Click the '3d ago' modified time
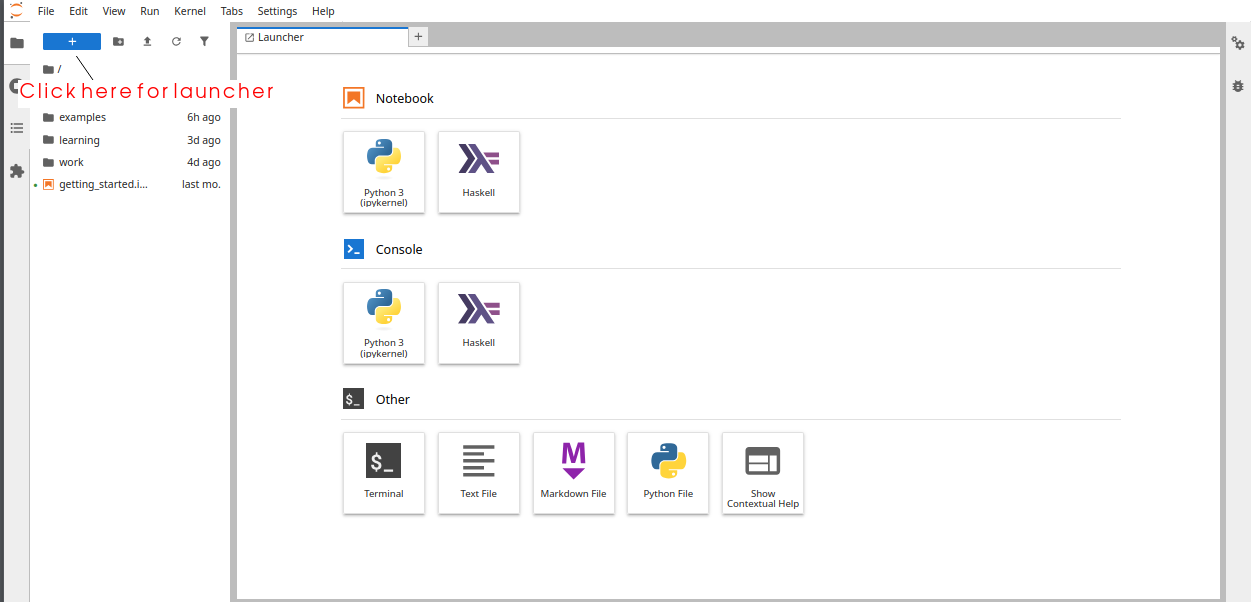Image resolution: width=1251 pixels, height=602 pixels. point(204,140)
